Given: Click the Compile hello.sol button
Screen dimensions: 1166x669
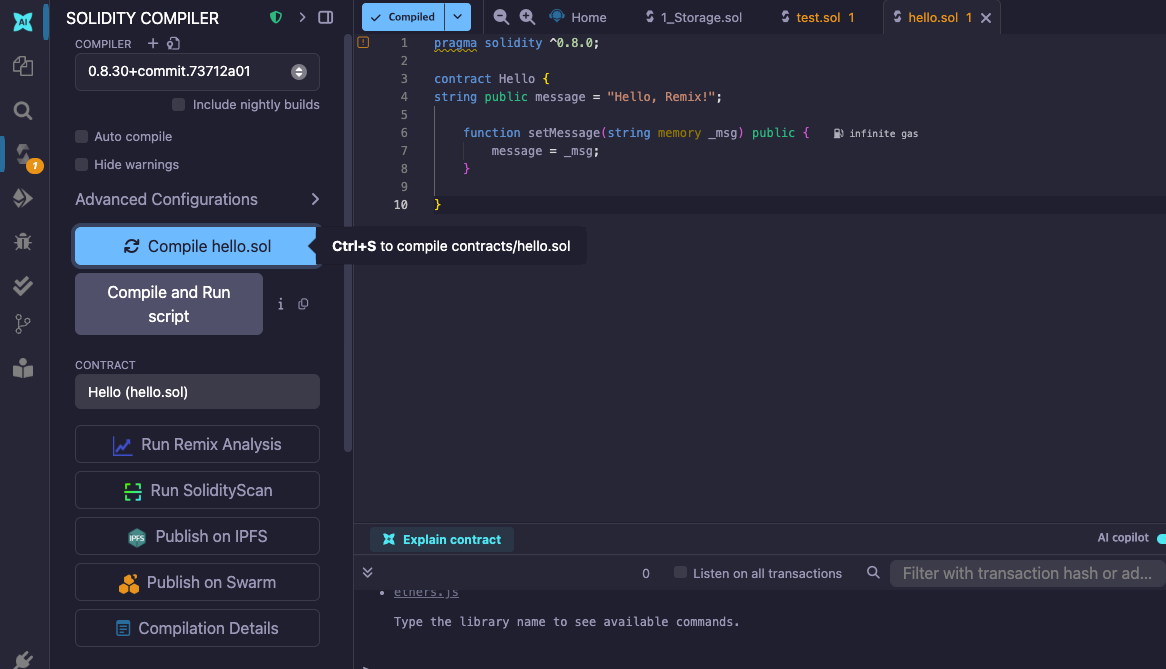Looking at the screenshot, I should 196,246.
